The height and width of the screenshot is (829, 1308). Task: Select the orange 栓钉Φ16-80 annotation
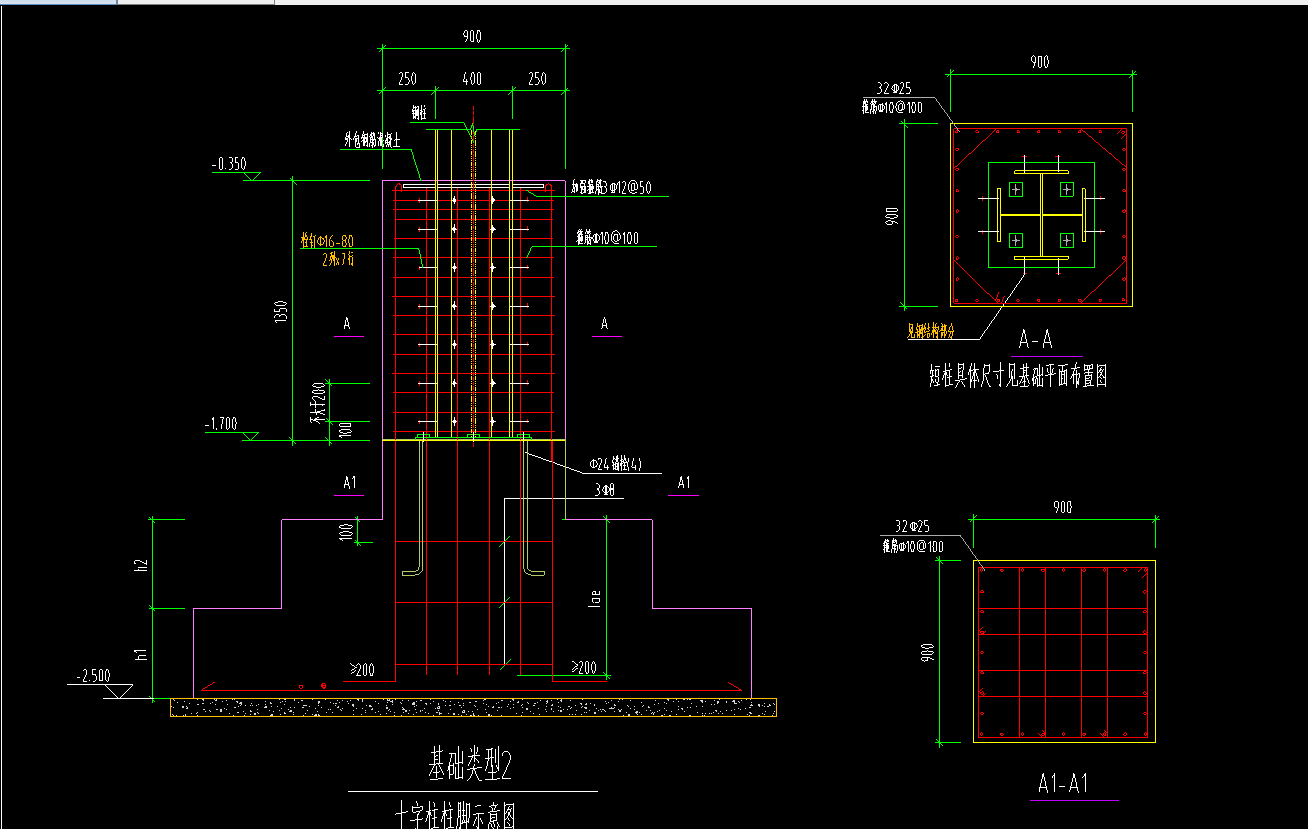click(327, 241)
